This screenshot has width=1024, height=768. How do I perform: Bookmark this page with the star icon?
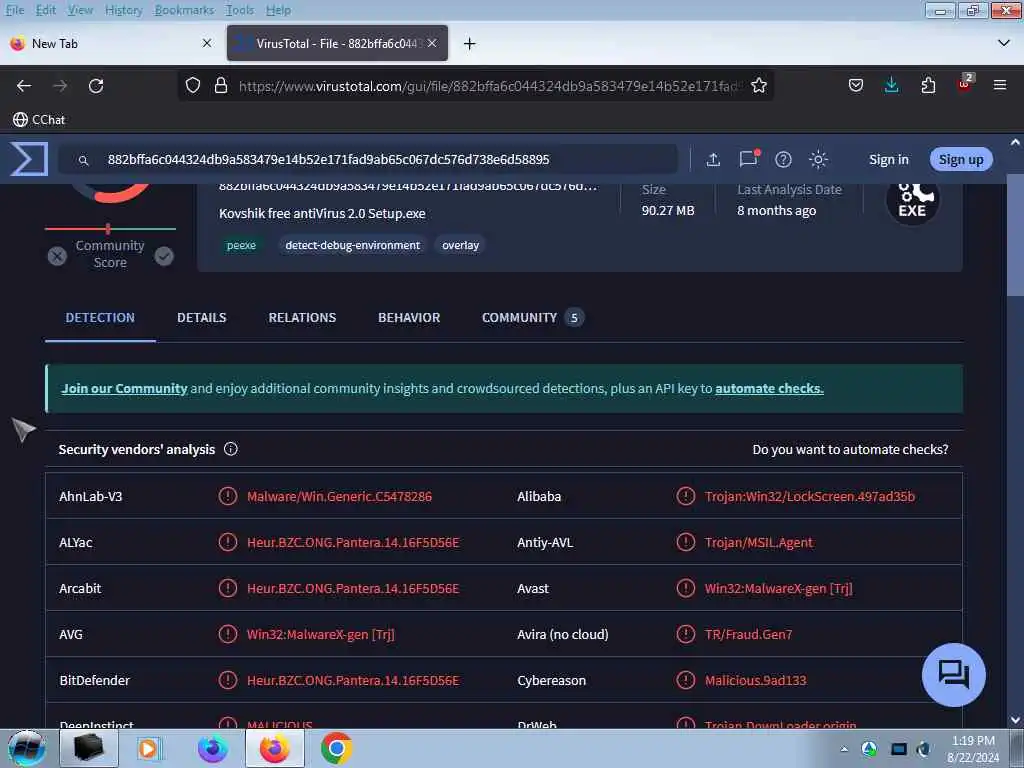click(758, 86)
